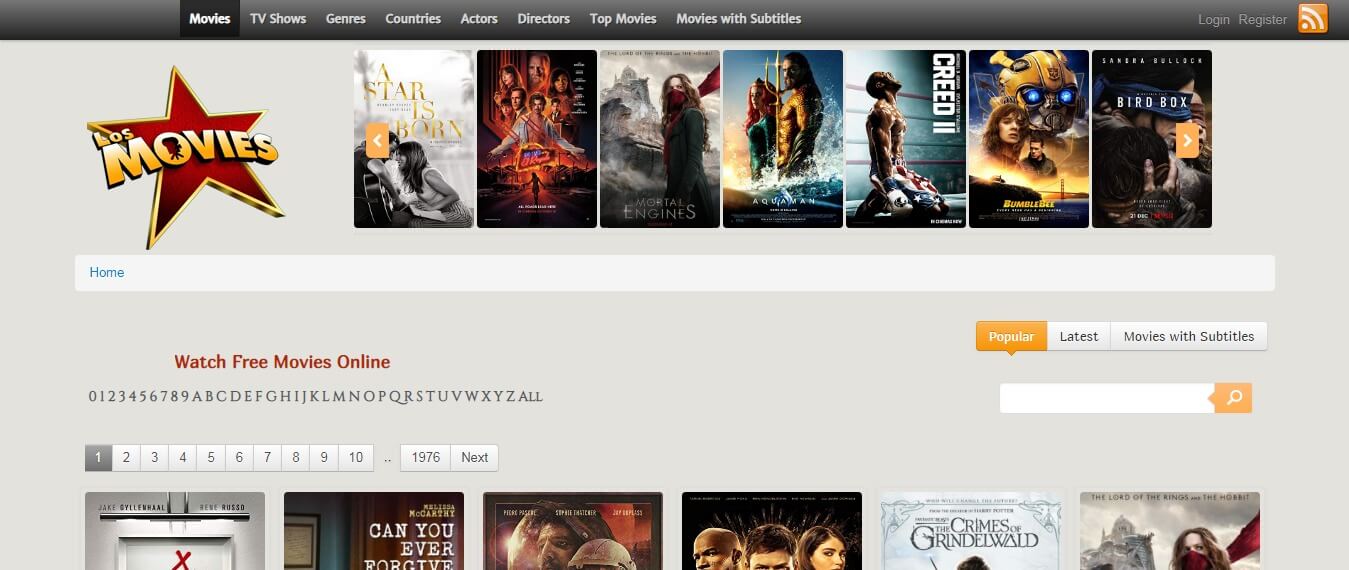Open A Star Is Born poster
This screenshot has height=570, width=1349.
tap(414, 139)
